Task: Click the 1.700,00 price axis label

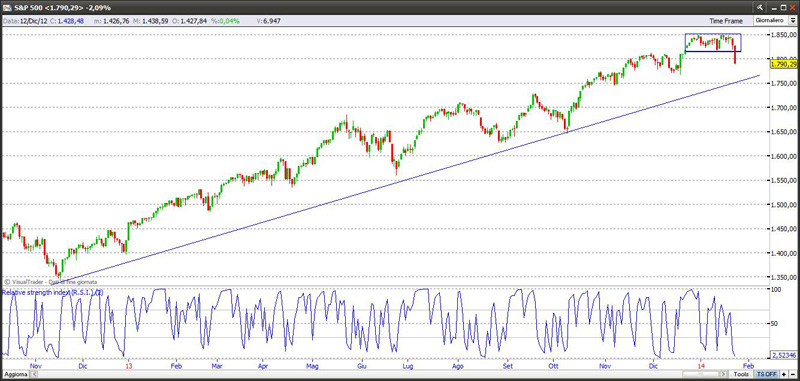Action: coord(783,108)
